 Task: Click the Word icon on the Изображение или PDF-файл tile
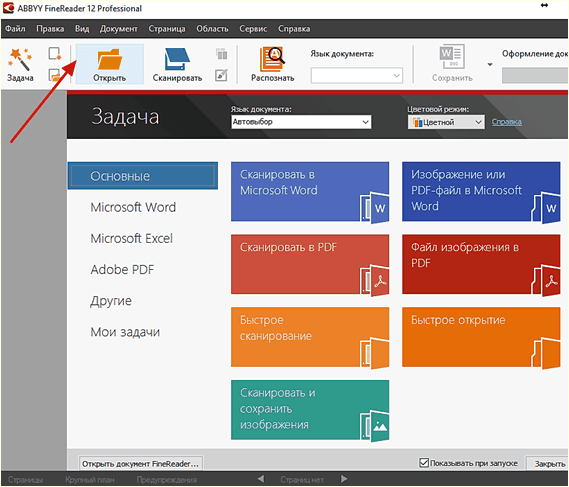pos(546,207)
